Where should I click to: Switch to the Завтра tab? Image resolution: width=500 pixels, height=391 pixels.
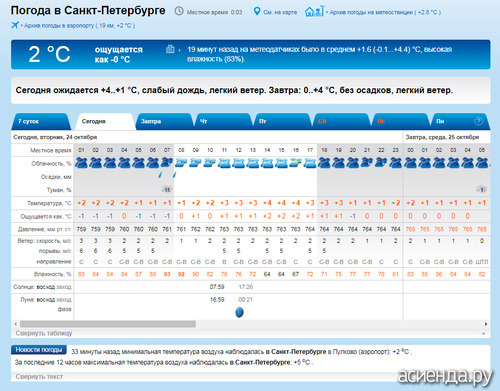(164, 121)
